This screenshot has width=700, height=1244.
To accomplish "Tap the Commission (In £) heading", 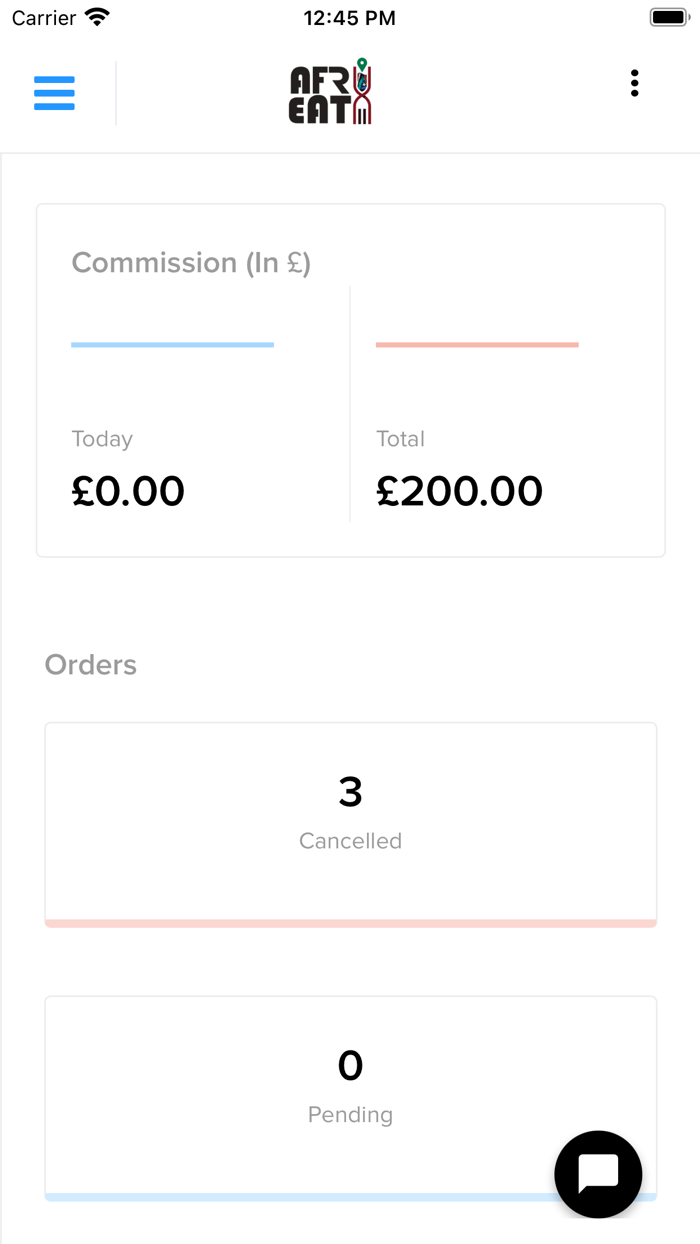I will point(191,263).
